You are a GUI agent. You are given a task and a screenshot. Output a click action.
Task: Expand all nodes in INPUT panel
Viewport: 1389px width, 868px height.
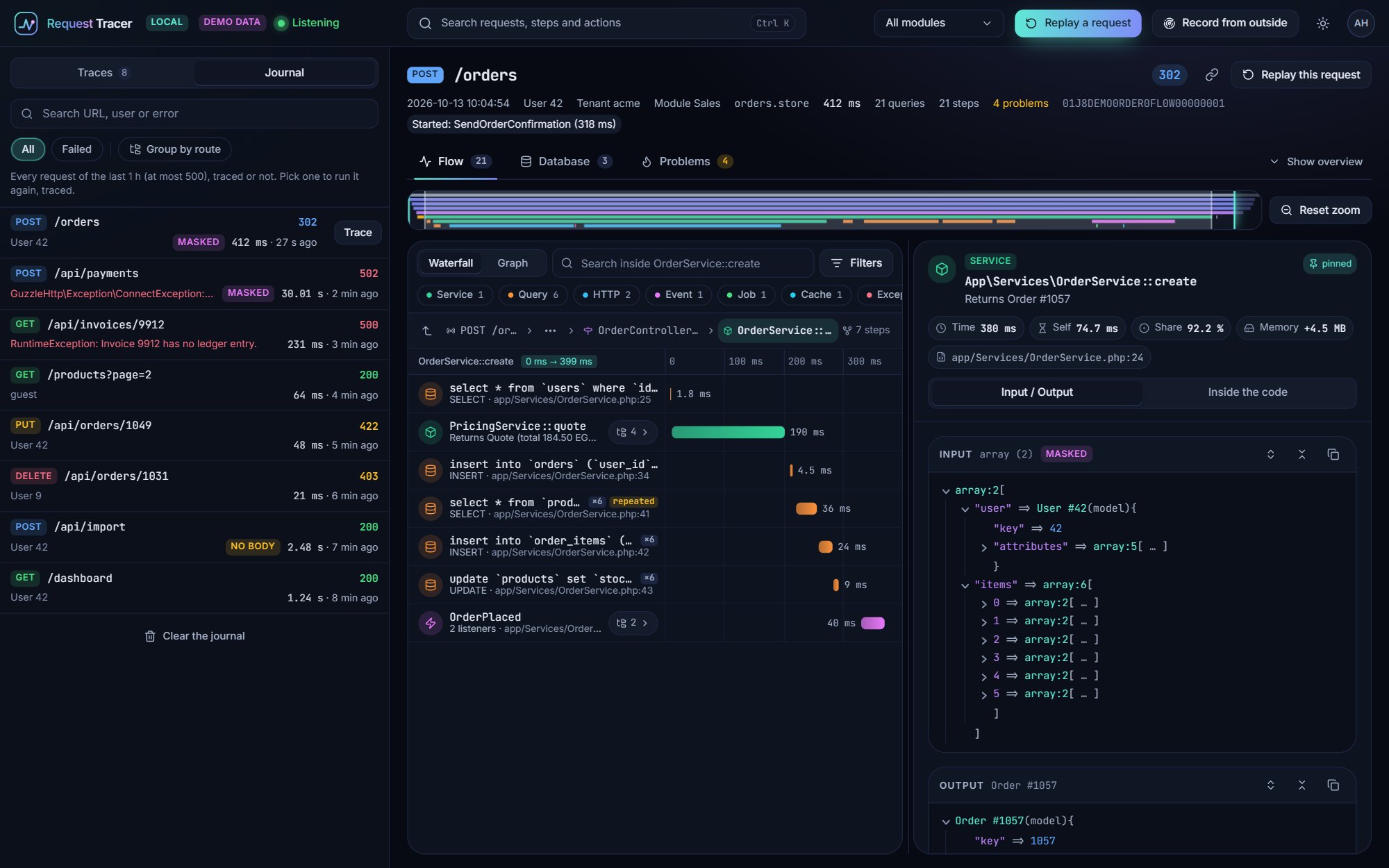pyautogui.click(x=1270, y=454)
